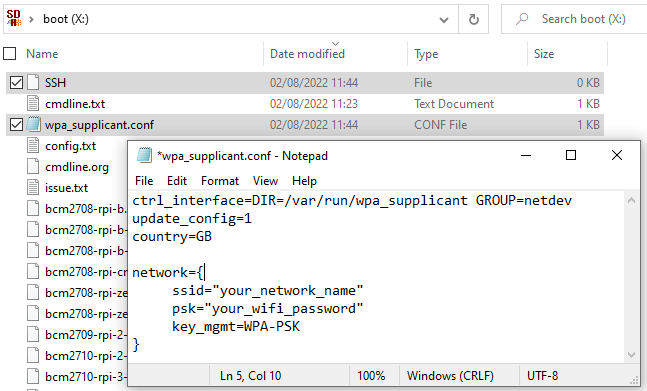Select wpa_supplicant.conf file name in Explorer
Image resolution: width=647 pixels, height=391 pixels.
click(99, 125)
